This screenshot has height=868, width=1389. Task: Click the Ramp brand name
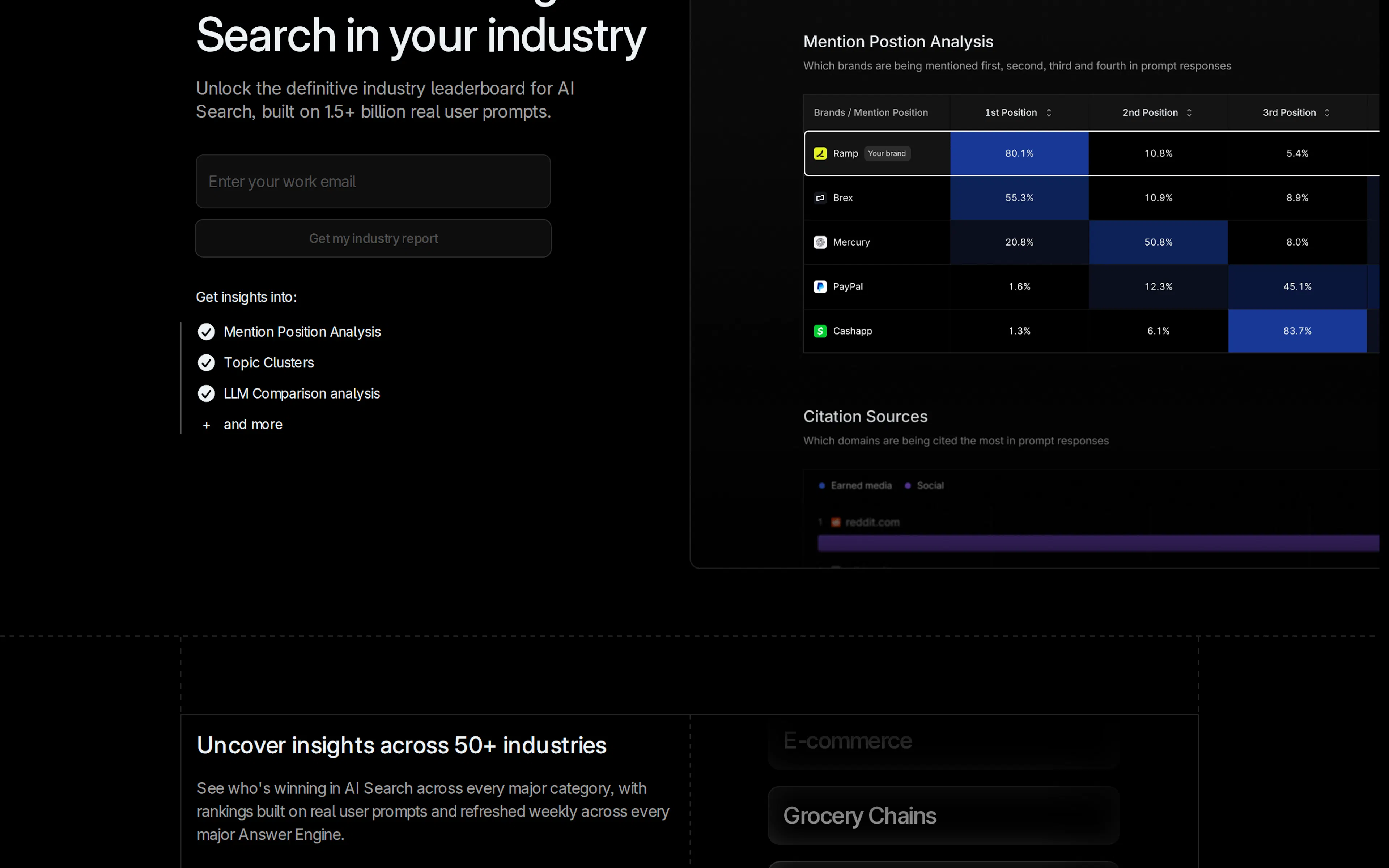(845, 153)
